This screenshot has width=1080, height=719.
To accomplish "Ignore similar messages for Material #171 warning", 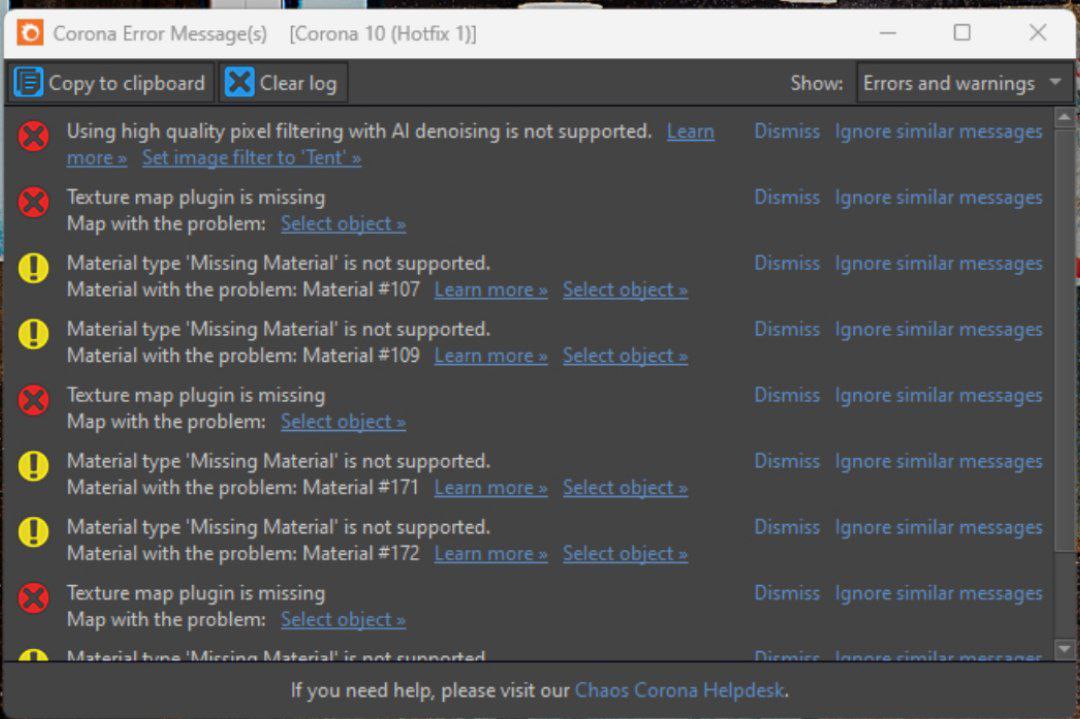I will pyautogui.click(x=938, y=461).
